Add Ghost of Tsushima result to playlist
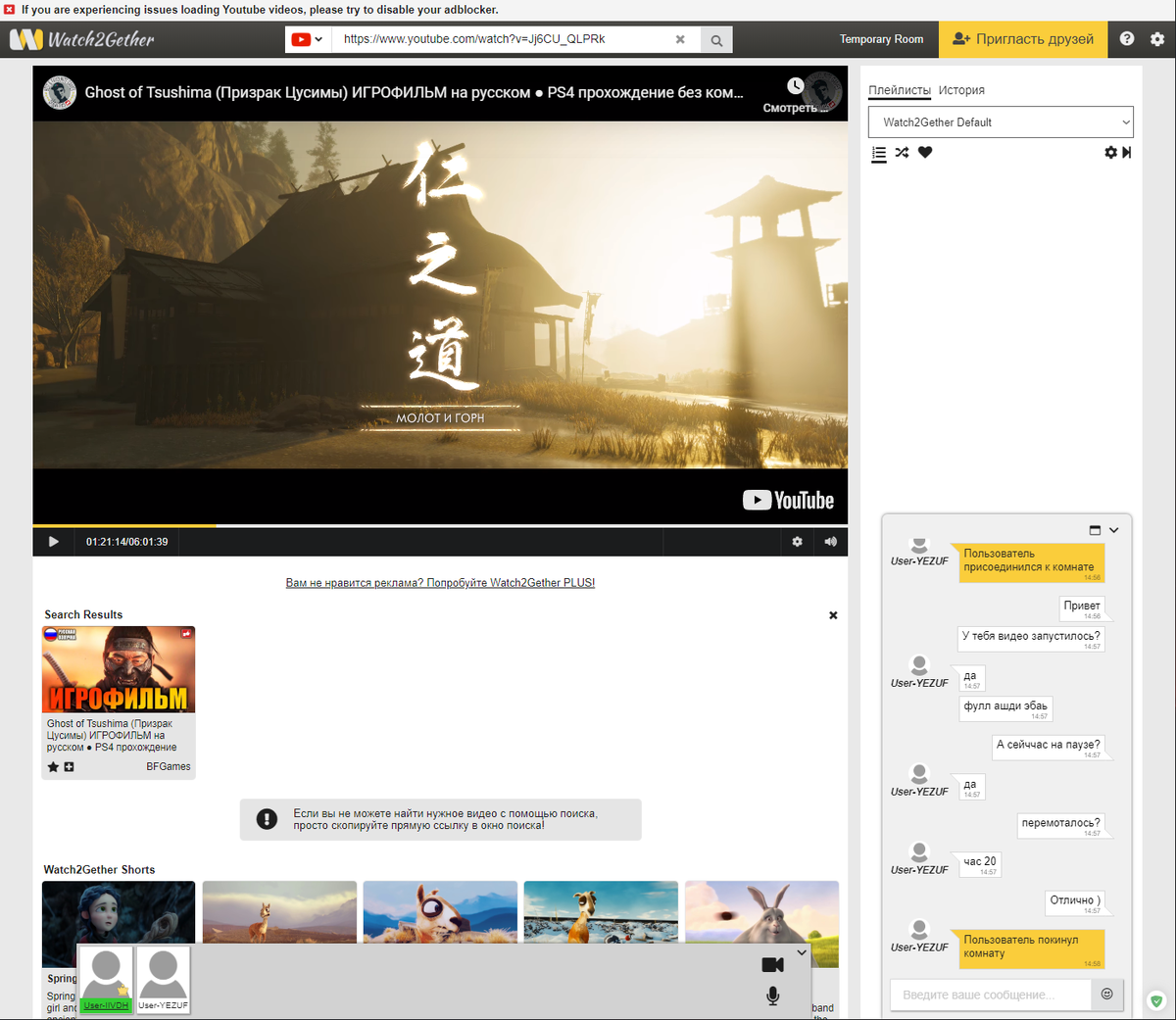This screenshot has height=1020, width=1176. (x=69, y=767)
